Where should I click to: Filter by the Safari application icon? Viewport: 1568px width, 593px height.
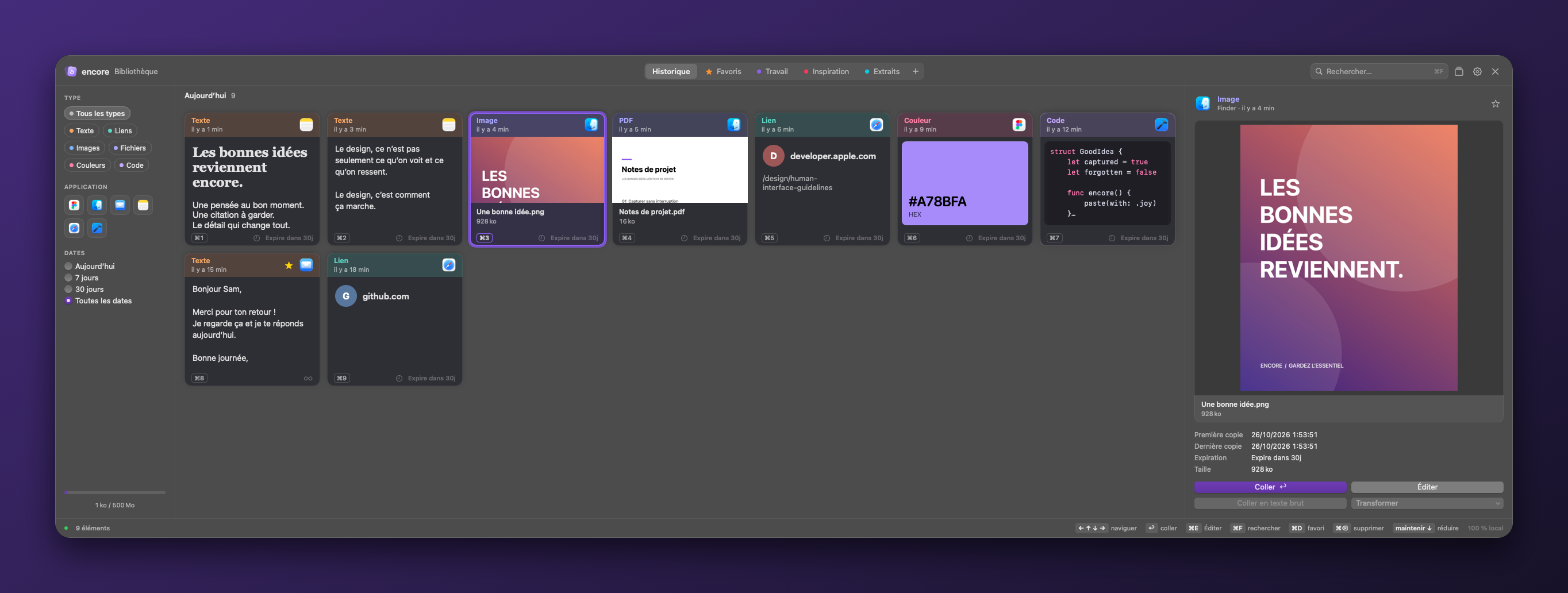click(74, 228)
